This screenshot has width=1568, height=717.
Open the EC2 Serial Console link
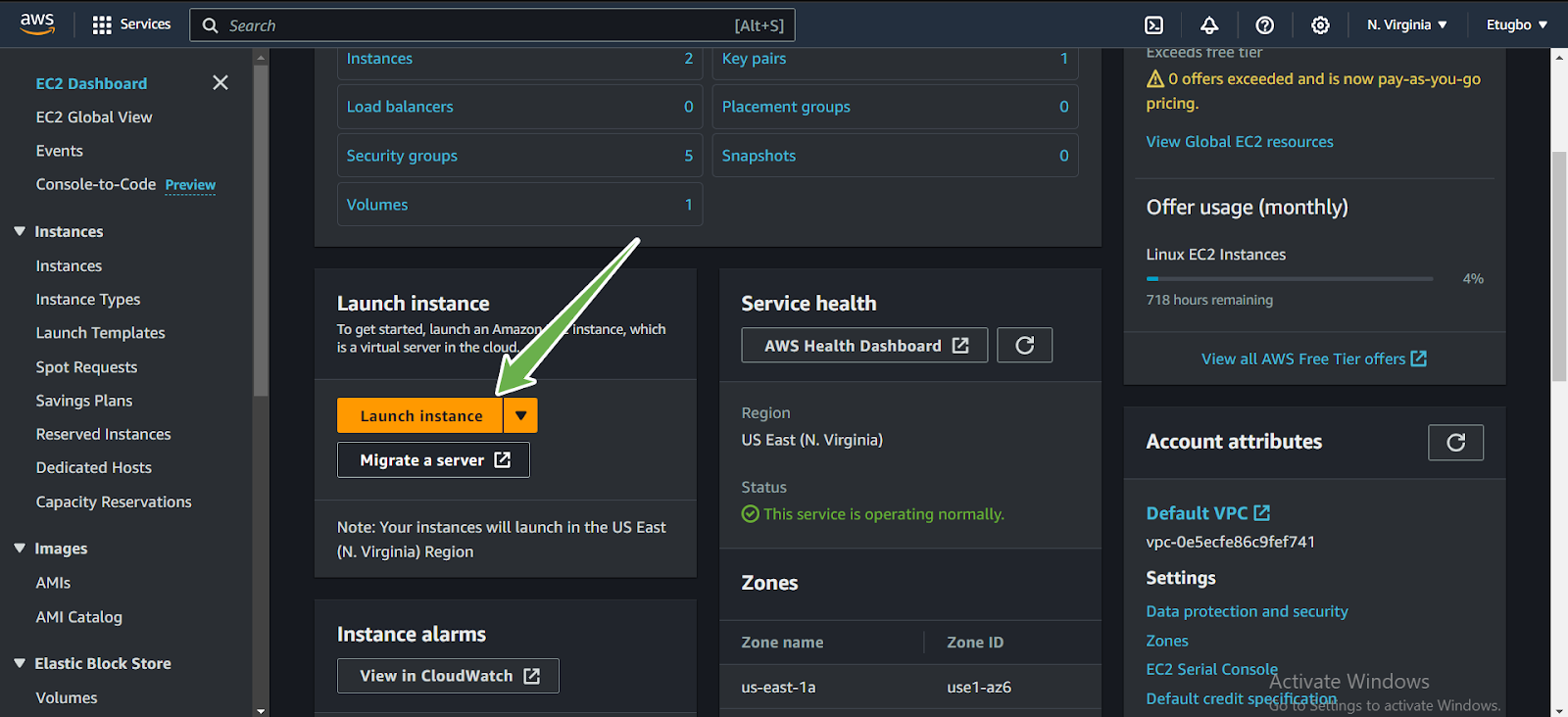pyautogui.click(x=1211, y=669)
